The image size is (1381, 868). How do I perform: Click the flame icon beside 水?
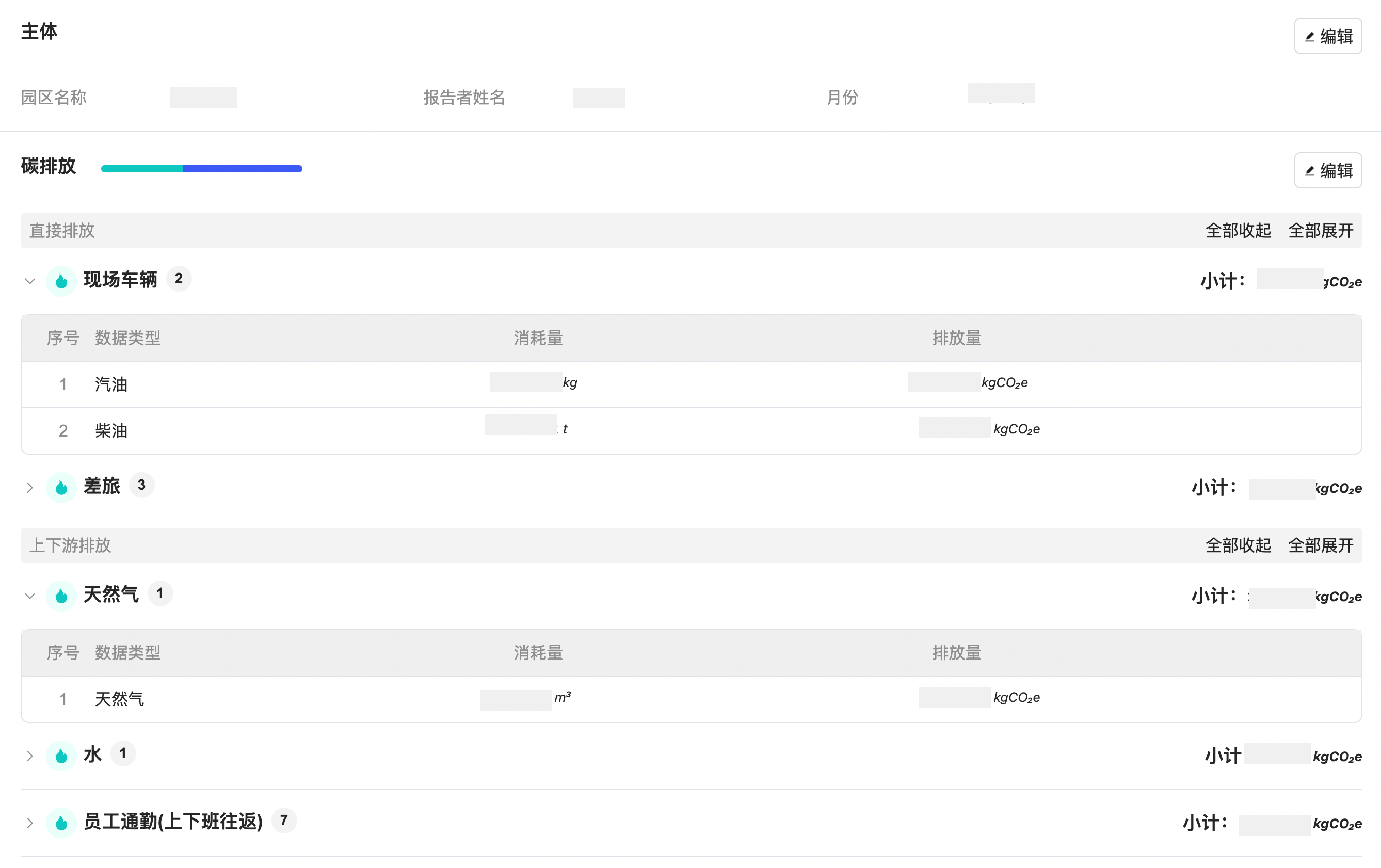(x=61, y=756)
